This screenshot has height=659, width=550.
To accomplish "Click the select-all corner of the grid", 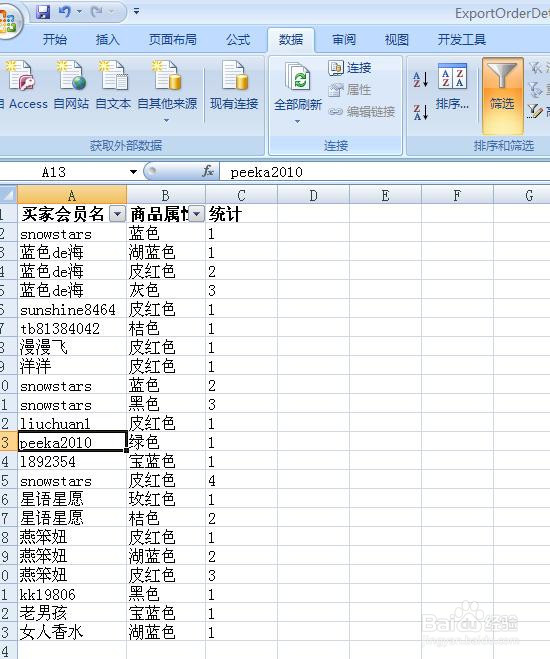I will point(8,195).
